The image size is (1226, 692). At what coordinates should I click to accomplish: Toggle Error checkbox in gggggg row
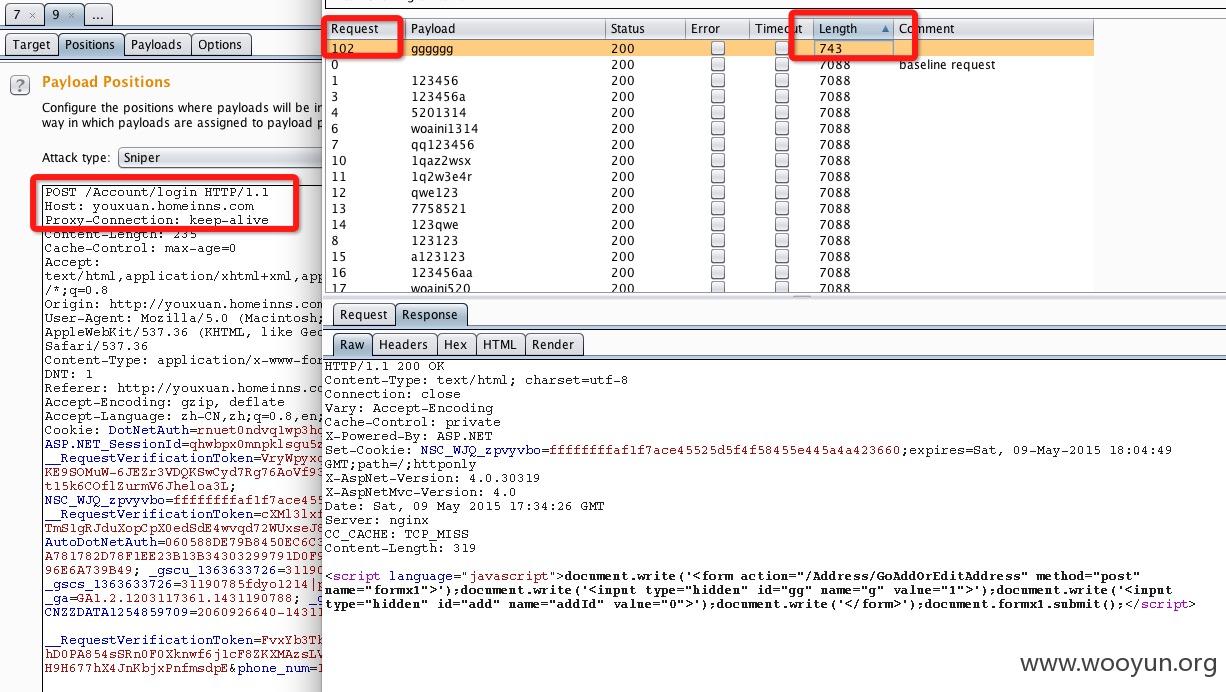pos(718,48)
